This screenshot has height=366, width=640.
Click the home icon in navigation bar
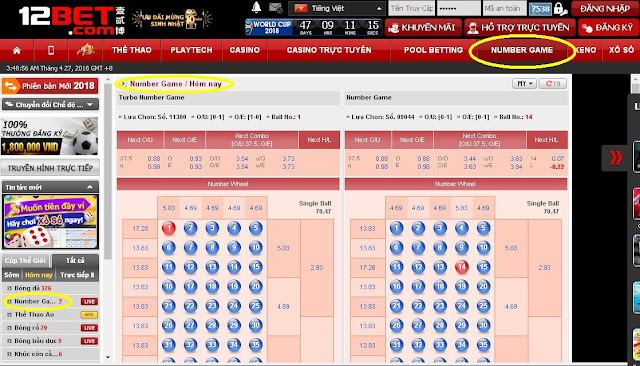(17, 50)
